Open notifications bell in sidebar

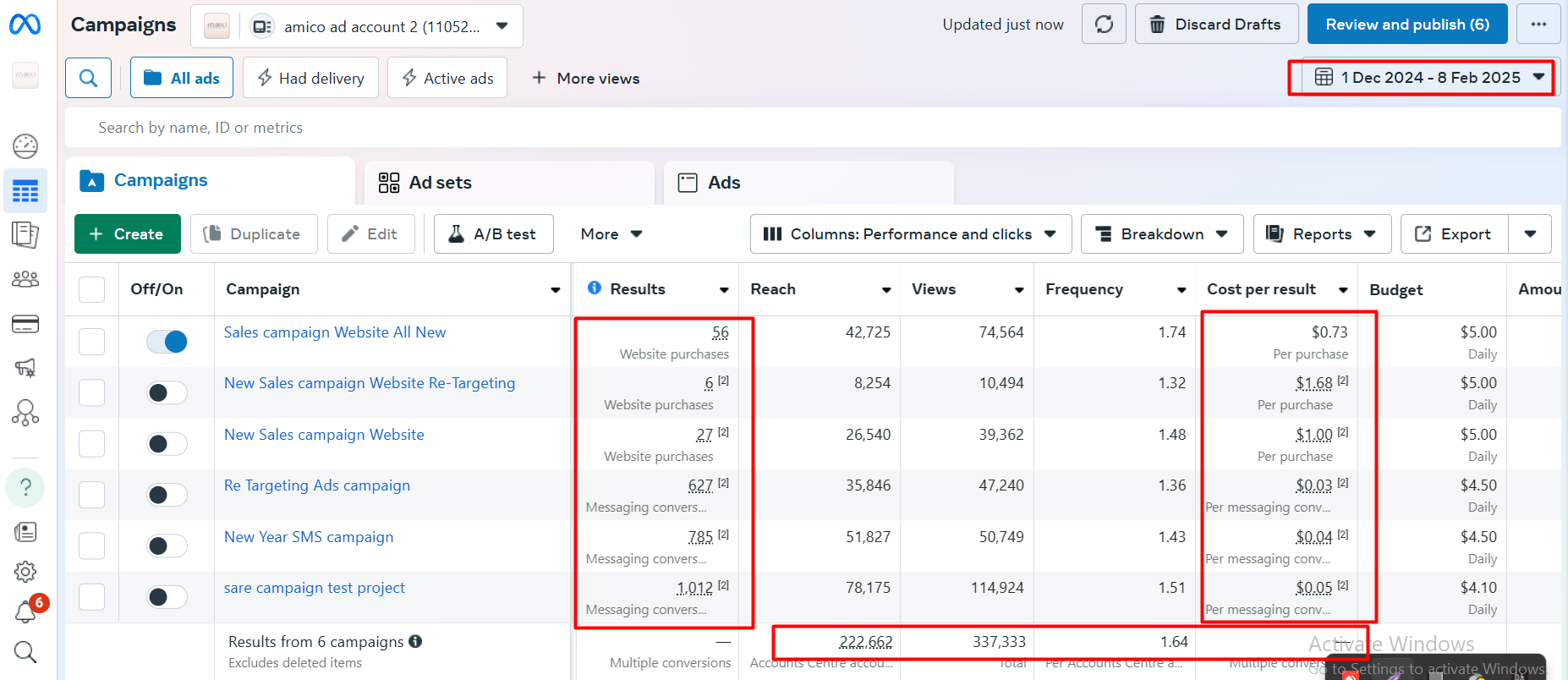pos(25,611)
